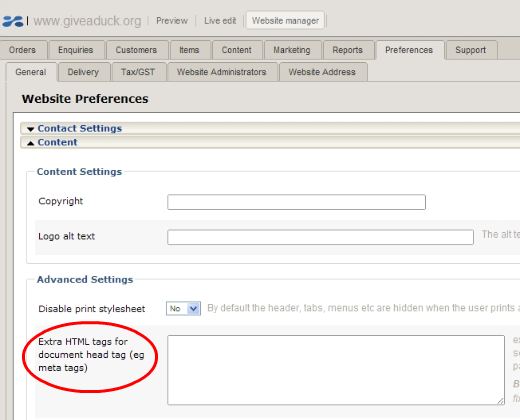This screenshot has width=520, height=420.
Task: Expand the Contact Settings section arrow
Action: 31,129
